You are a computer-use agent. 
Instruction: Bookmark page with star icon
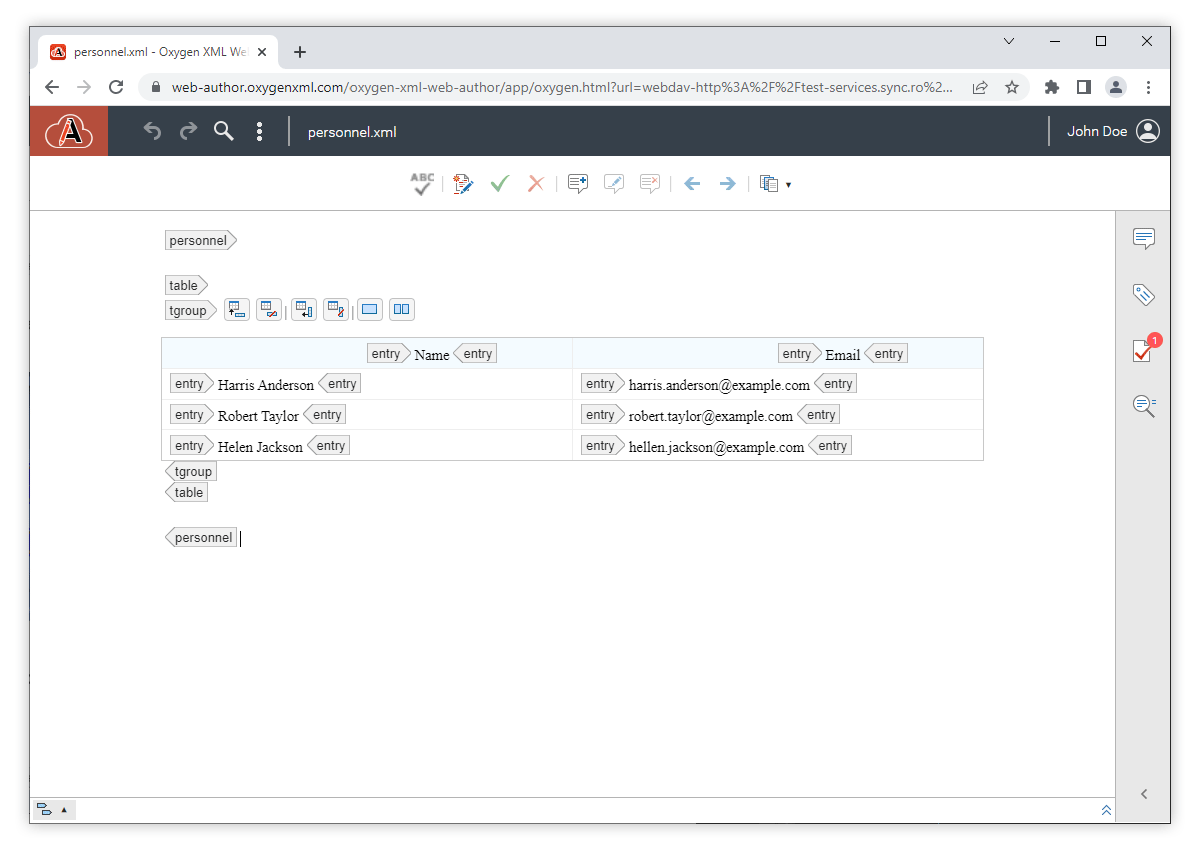click(1012, 87)
